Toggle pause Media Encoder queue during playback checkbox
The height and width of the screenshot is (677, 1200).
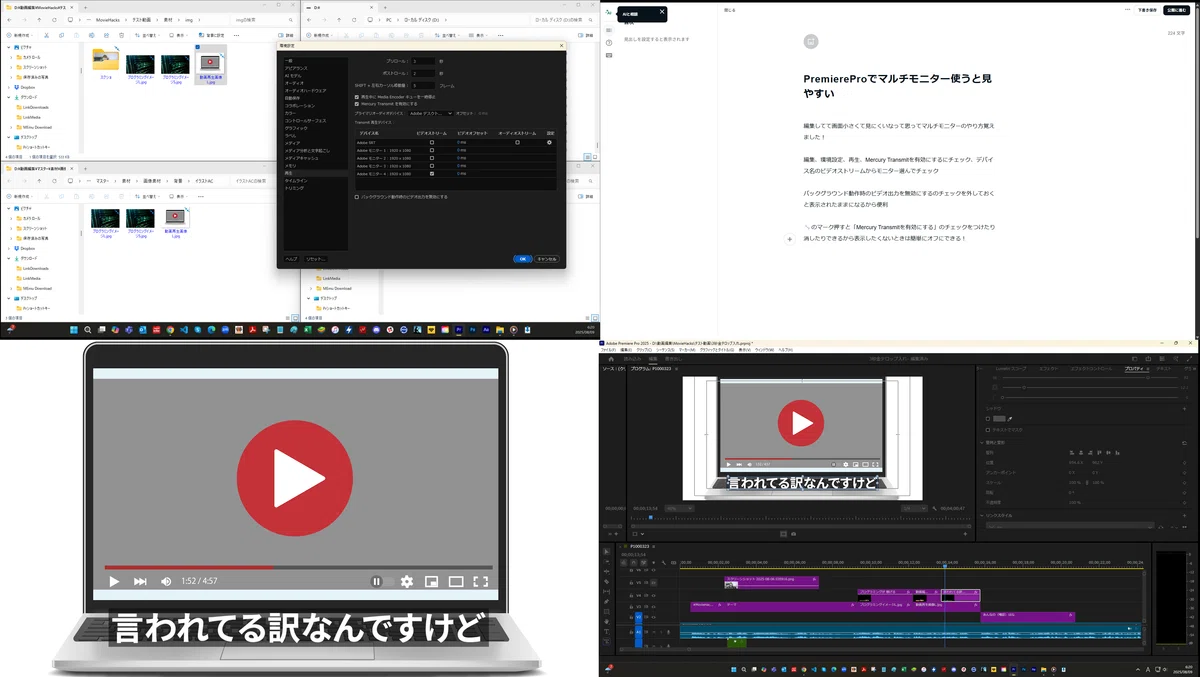[357, 97]
